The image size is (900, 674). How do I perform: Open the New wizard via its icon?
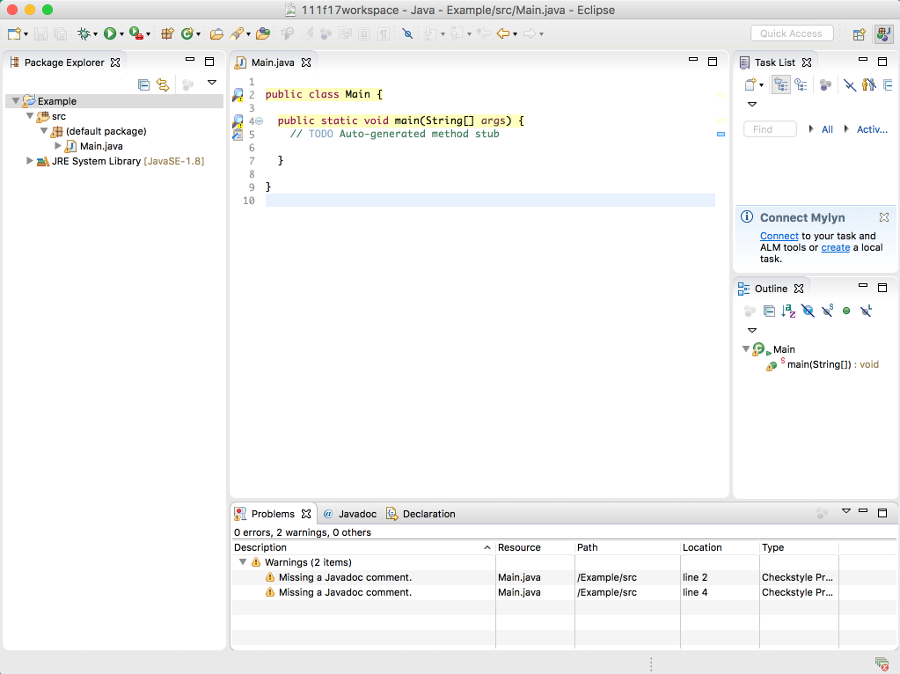(x=12, y=33)
